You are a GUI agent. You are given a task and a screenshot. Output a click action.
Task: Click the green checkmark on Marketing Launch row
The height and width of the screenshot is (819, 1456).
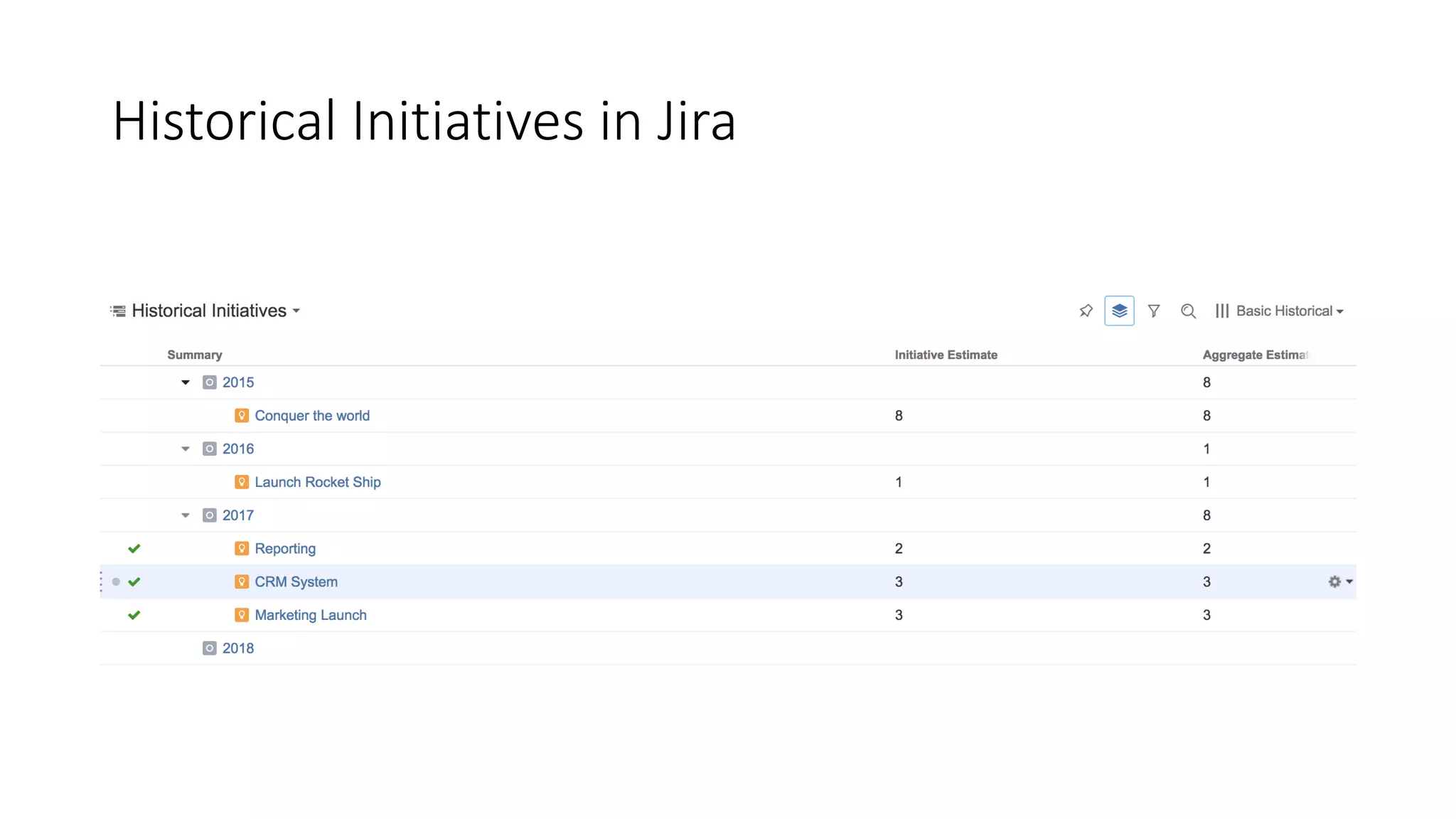[134, 615]
